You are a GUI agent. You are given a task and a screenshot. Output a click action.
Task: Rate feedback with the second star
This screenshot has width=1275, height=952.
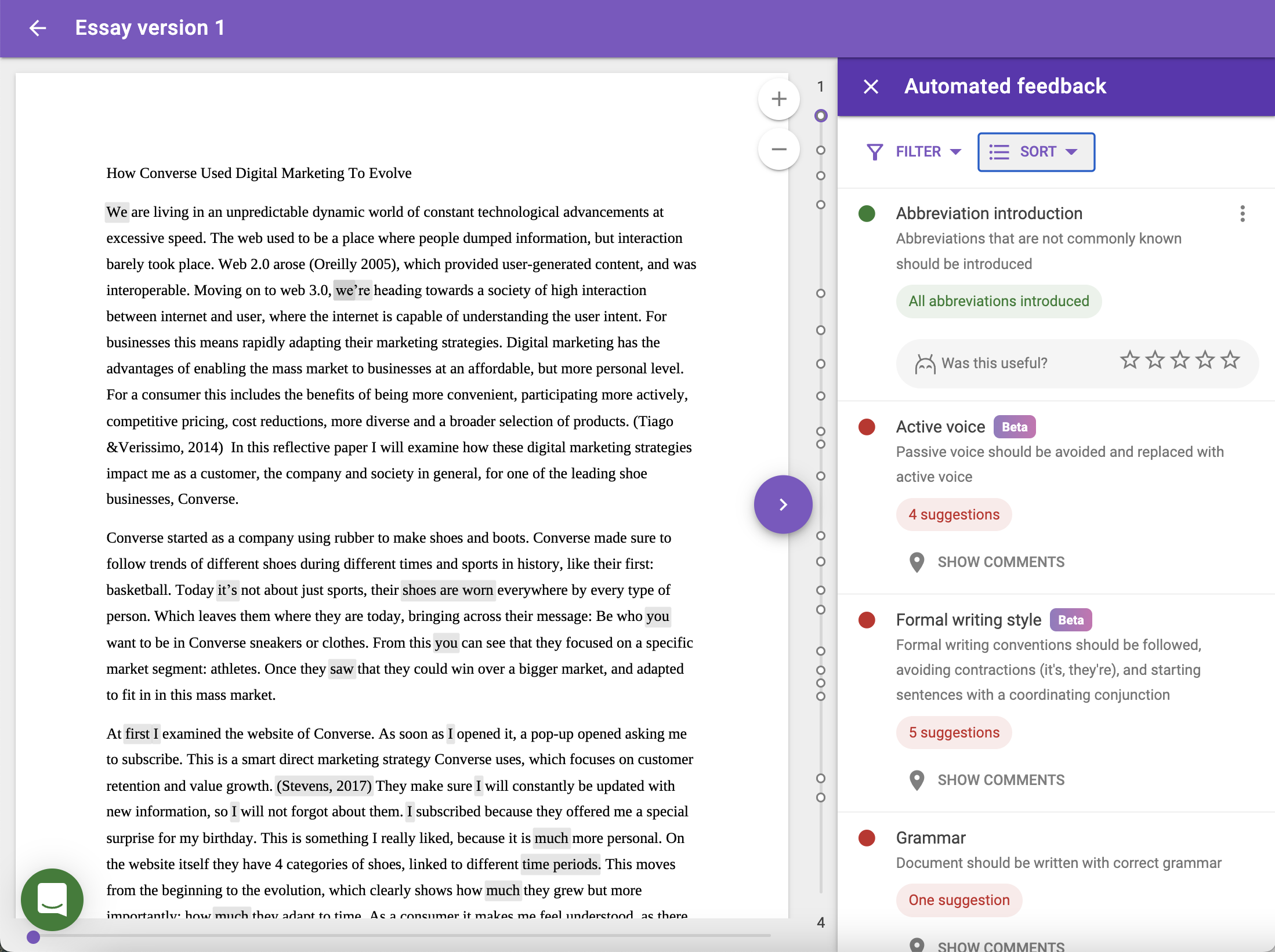point(1155,360)
